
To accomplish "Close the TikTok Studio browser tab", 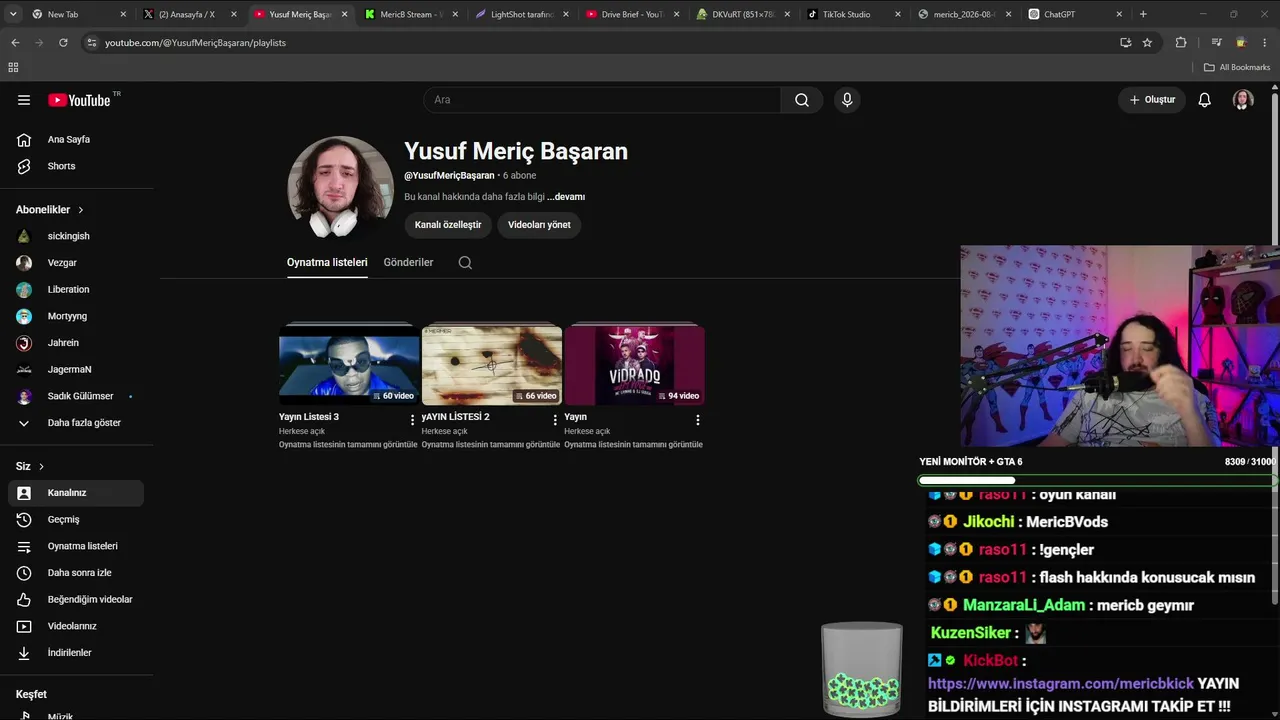I will (x=897, y=14).
